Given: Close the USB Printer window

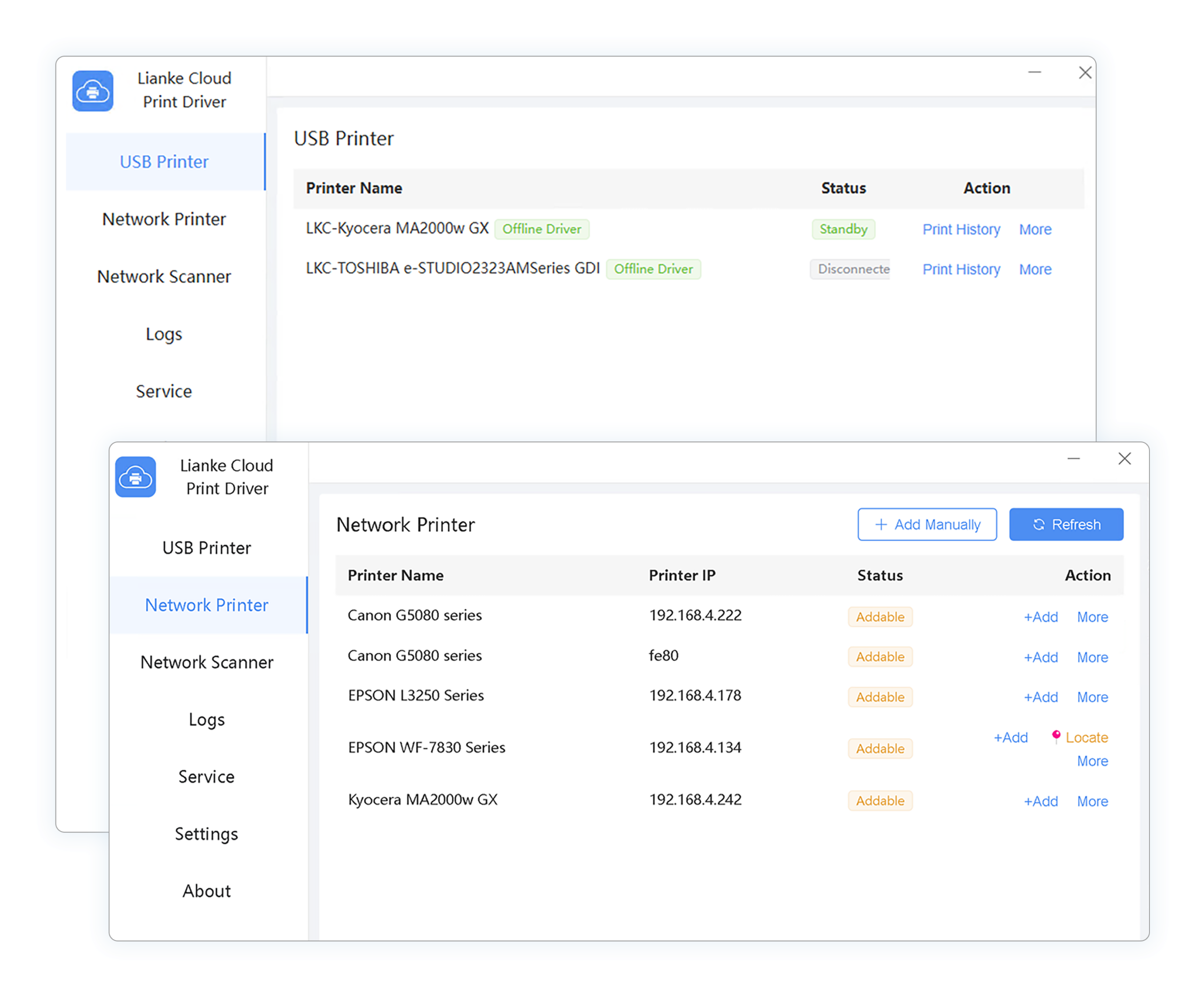Looking at the screenshot, I should (x=1085, y=72).
